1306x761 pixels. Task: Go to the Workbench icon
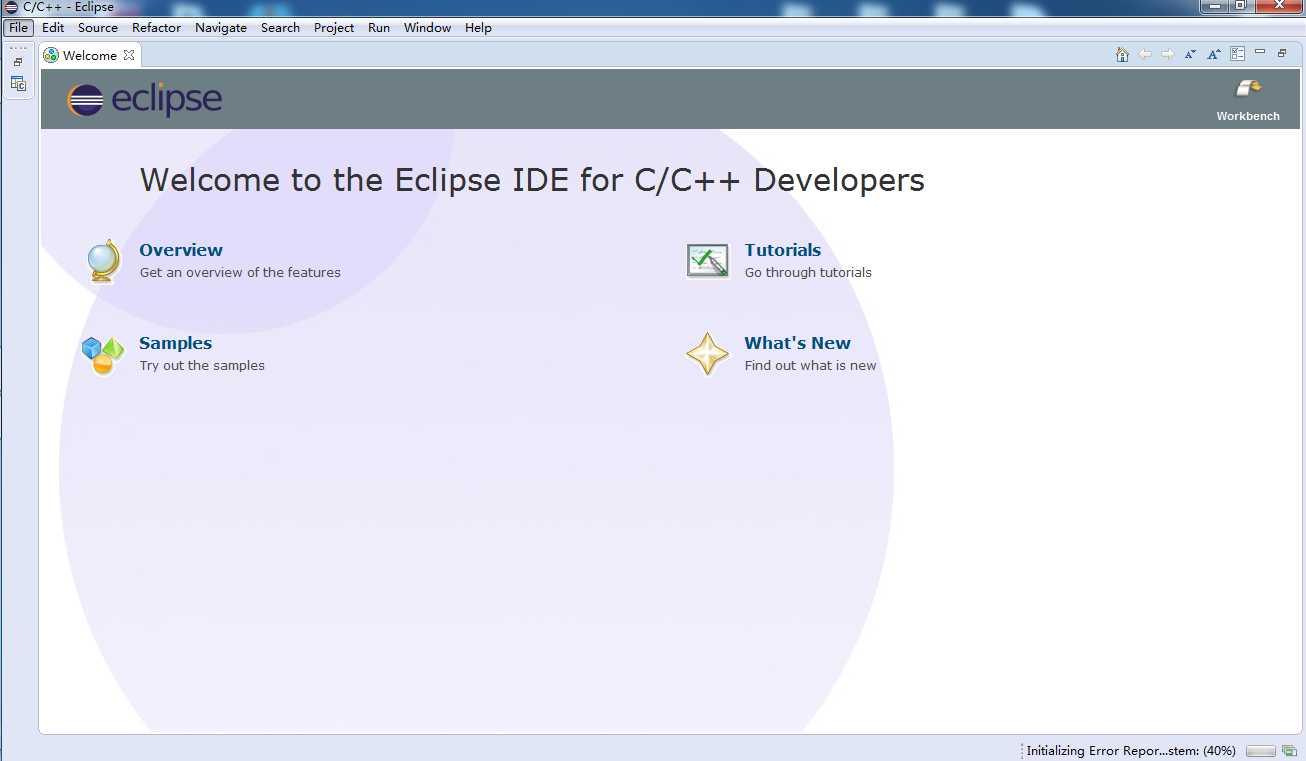coord(1248,89)
